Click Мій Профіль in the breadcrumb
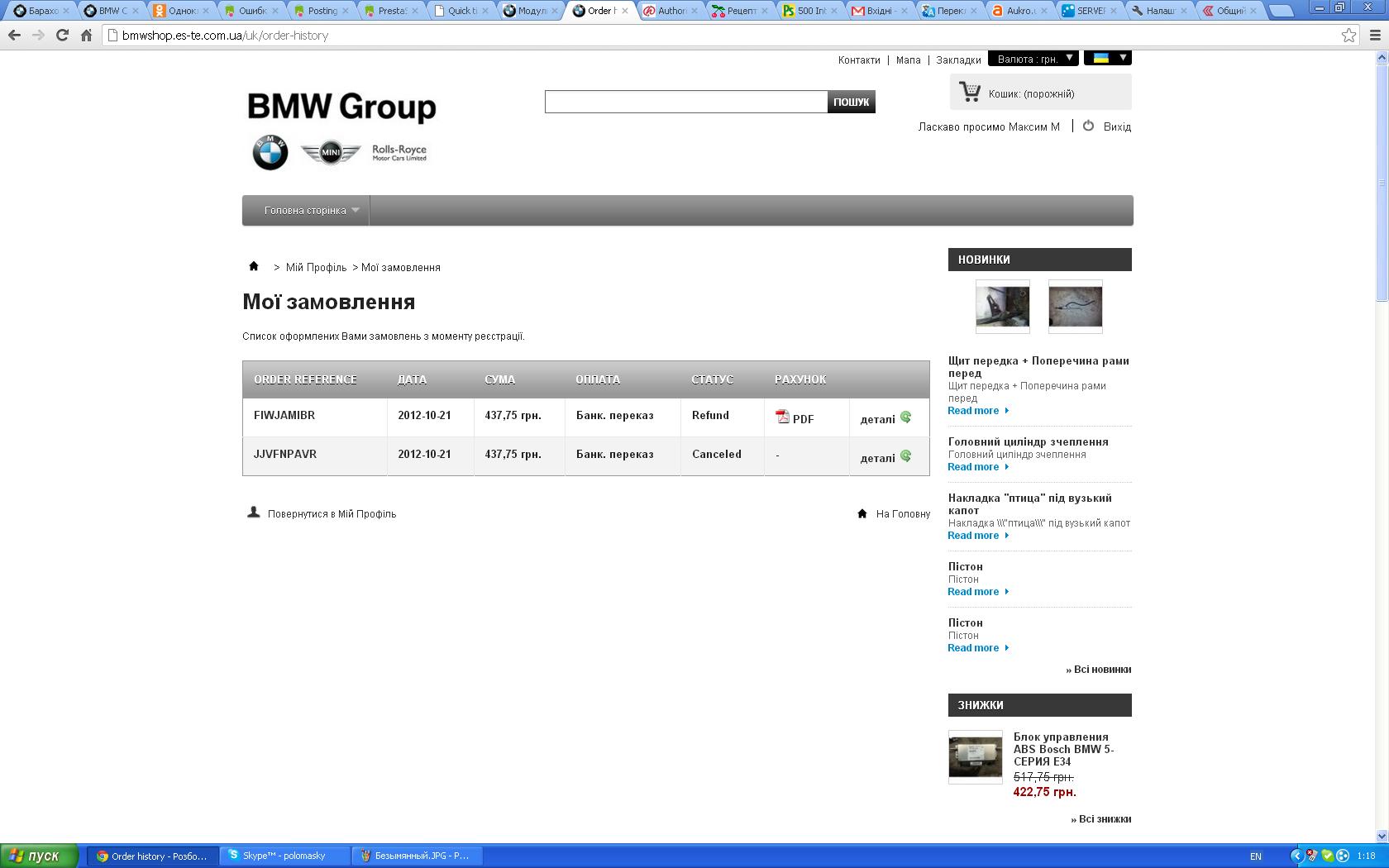Viewport: 1389px width, 868px height. point(316,267)
